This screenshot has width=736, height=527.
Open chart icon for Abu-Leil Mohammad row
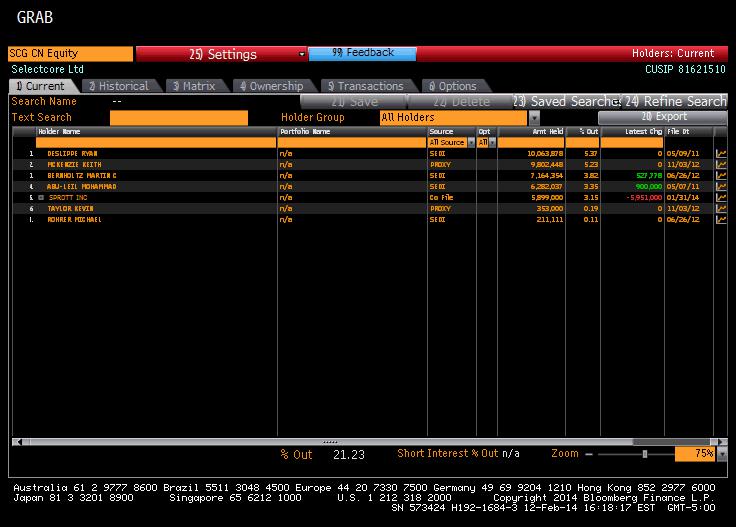tap(721, 187)
